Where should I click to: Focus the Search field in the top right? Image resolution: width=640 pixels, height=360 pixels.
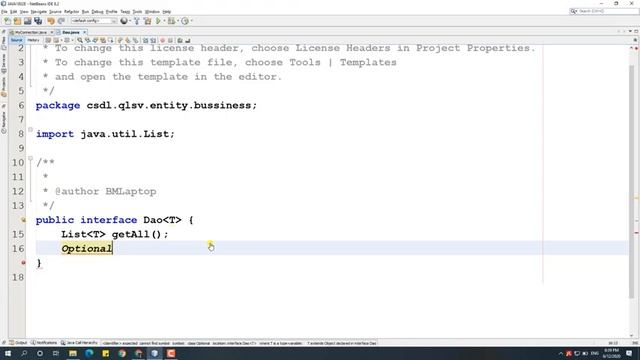[x=604, y=11]
